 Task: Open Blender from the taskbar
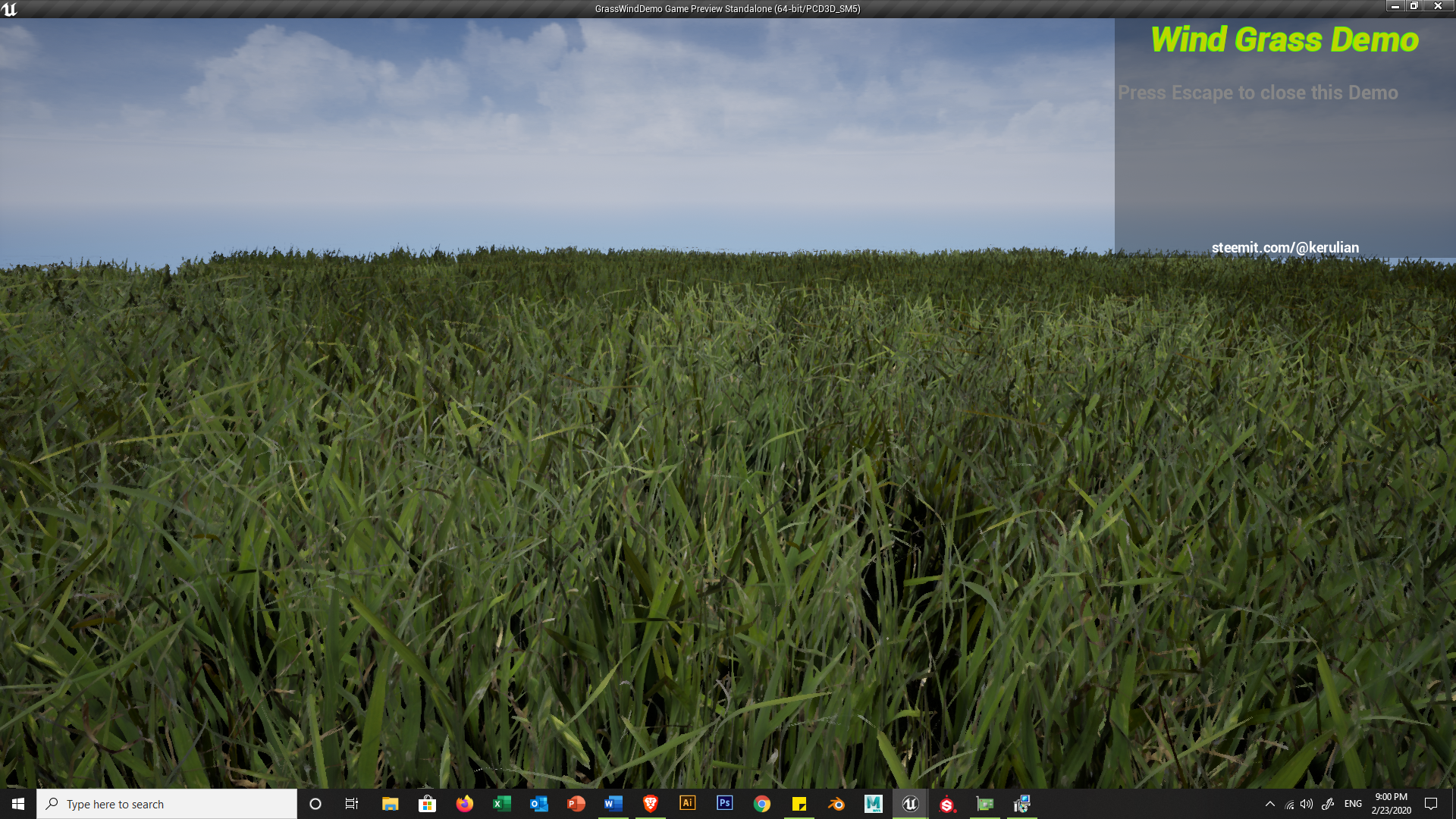(836, 804)
